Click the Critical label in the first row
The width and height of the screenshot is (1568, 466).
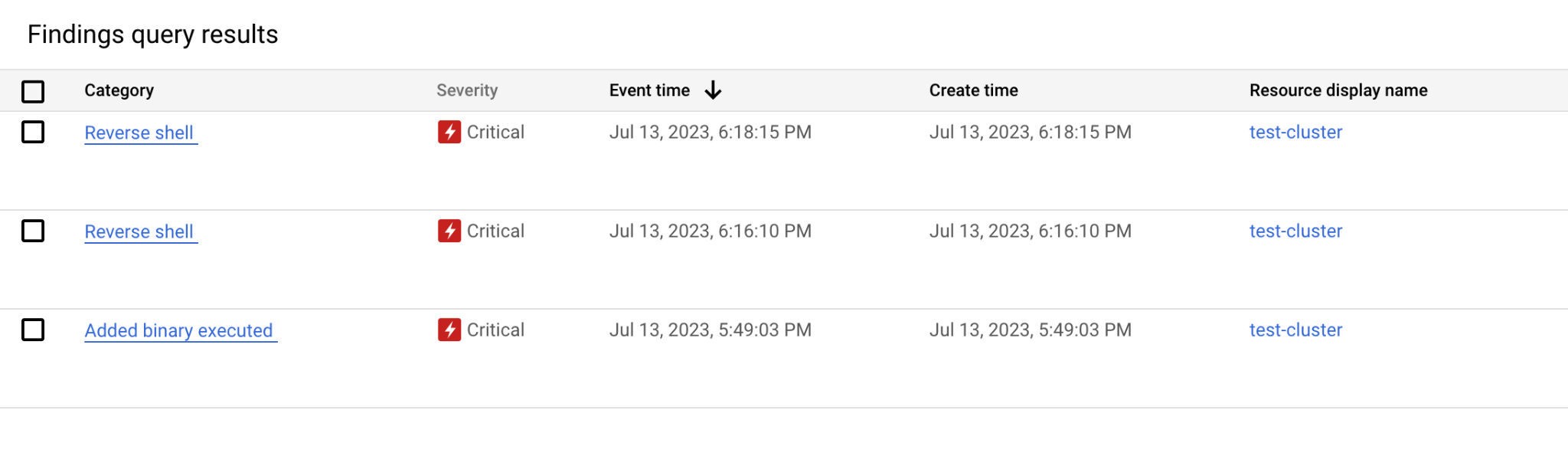click(x=495, y=132)
